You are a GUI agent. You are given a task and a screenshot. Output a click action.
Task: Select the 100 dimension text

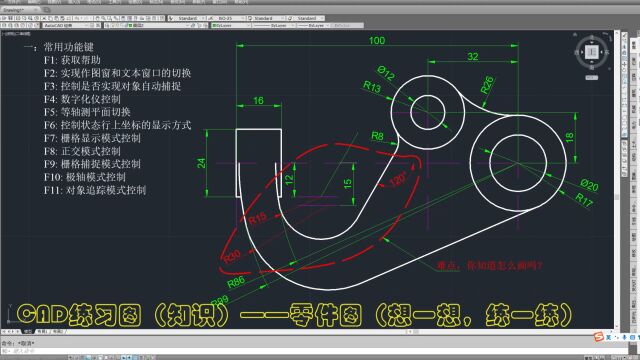tap(377, 40)
